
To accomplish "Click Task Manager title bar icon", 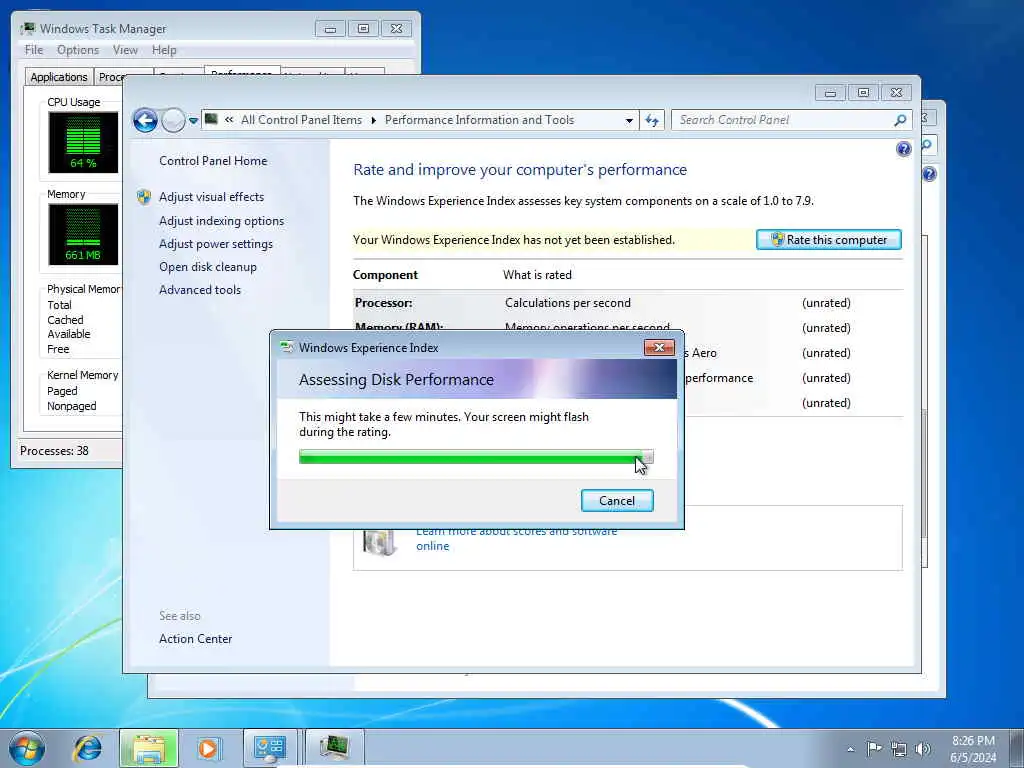I will point(27,29).
